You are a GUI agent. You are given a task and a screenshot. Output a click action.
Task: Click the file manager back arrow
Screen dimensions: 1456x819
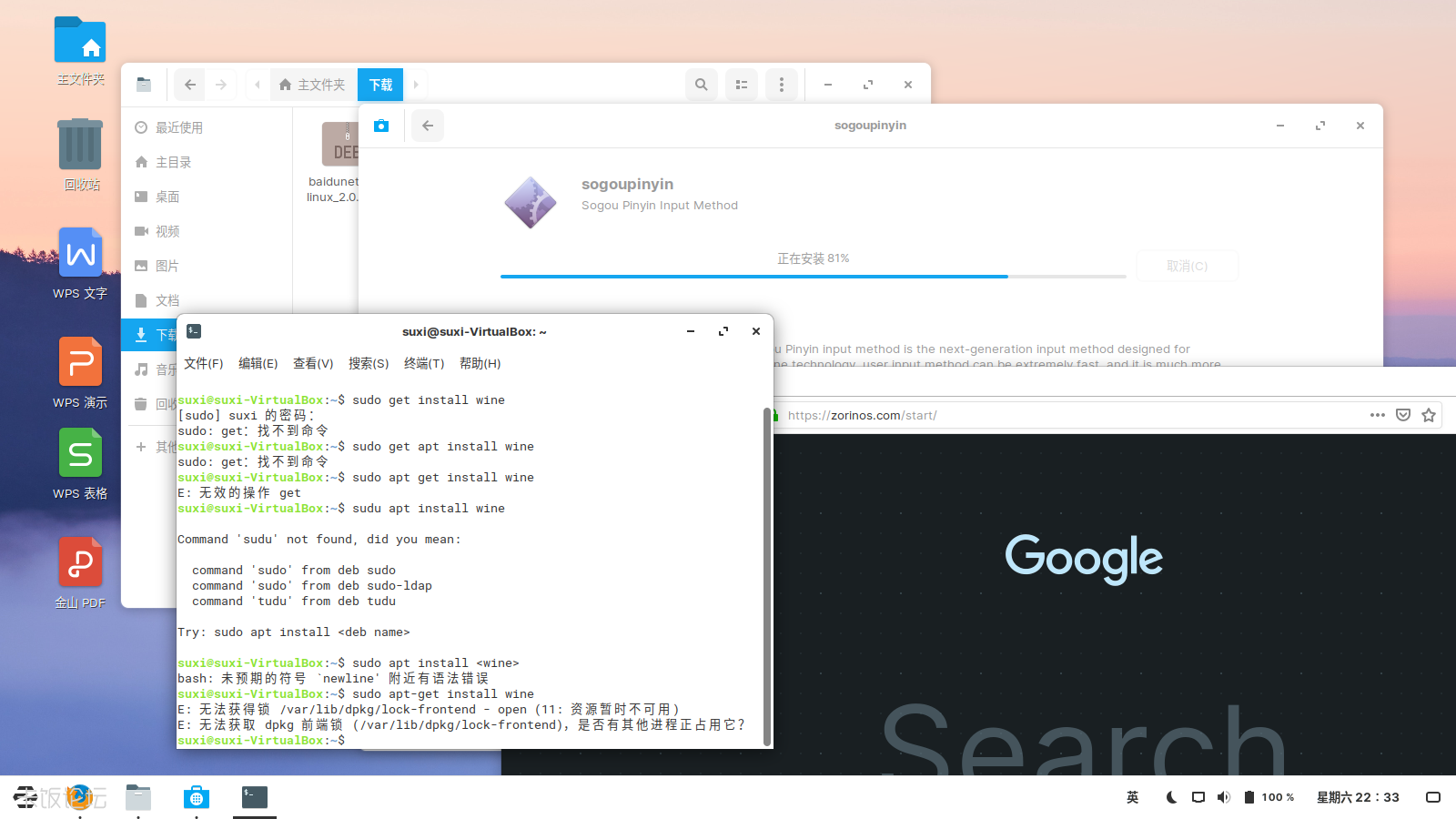(190, 85)
